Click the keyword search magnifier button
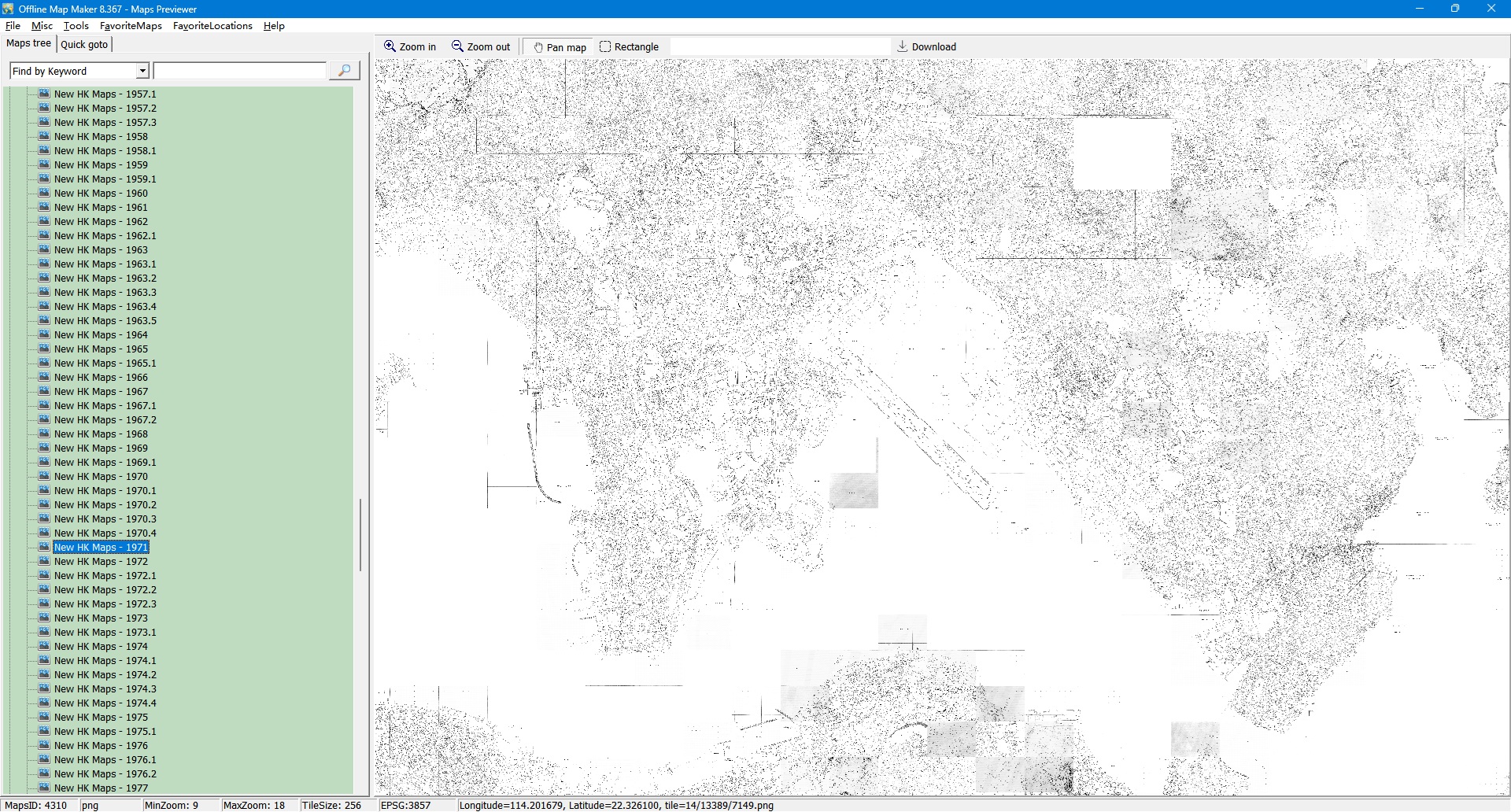The width and height of the screenshot is (1511, 812). [x=344, y=71]
